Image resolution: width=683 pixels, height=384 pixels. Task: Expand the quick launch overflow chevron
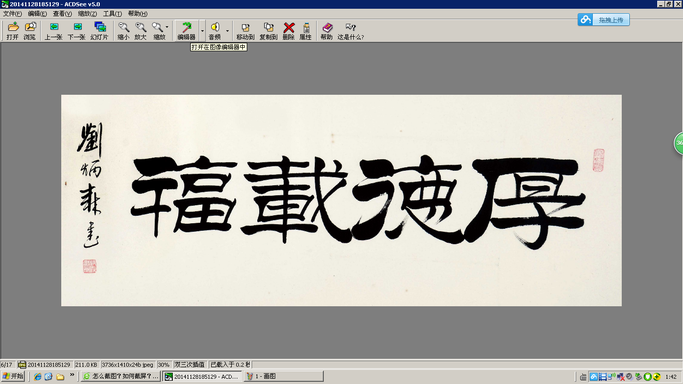point(72,374)
